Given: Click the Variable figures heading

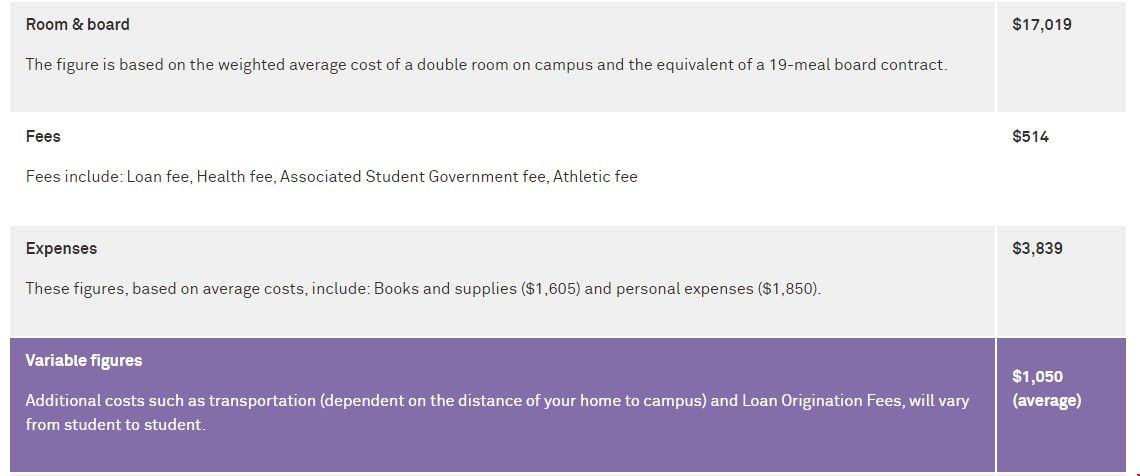Looking at the screenshot, I should pos(84,360).
